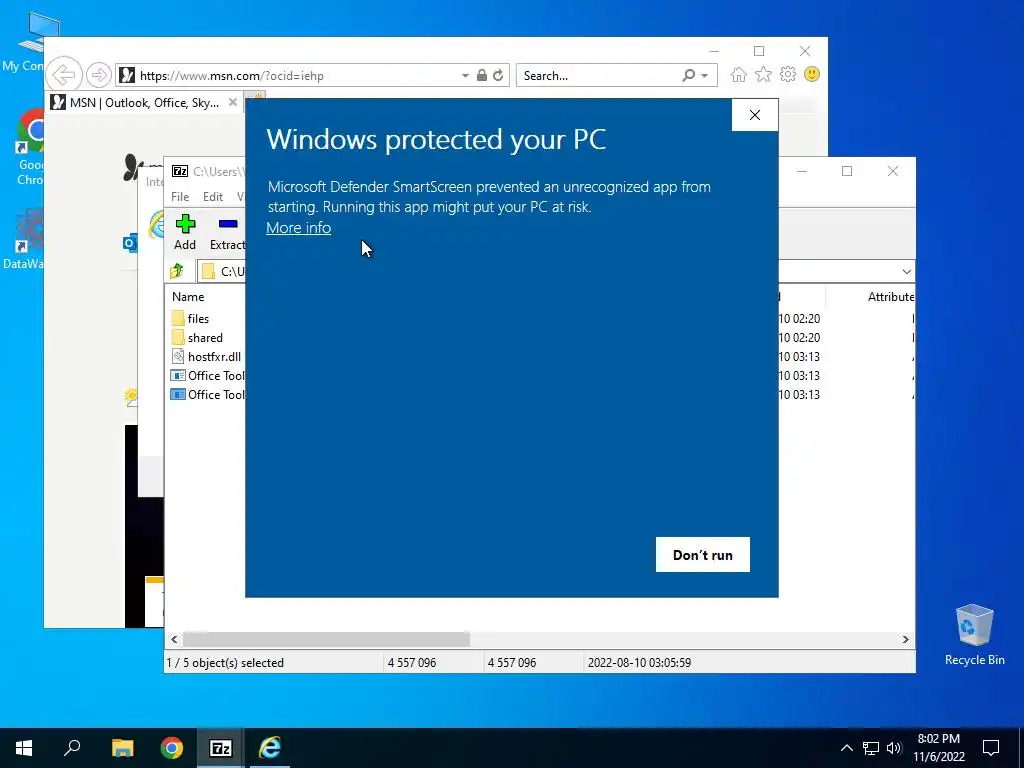Open the More info link
This screenshot has width=1024, height=768.
click(298, 228)
